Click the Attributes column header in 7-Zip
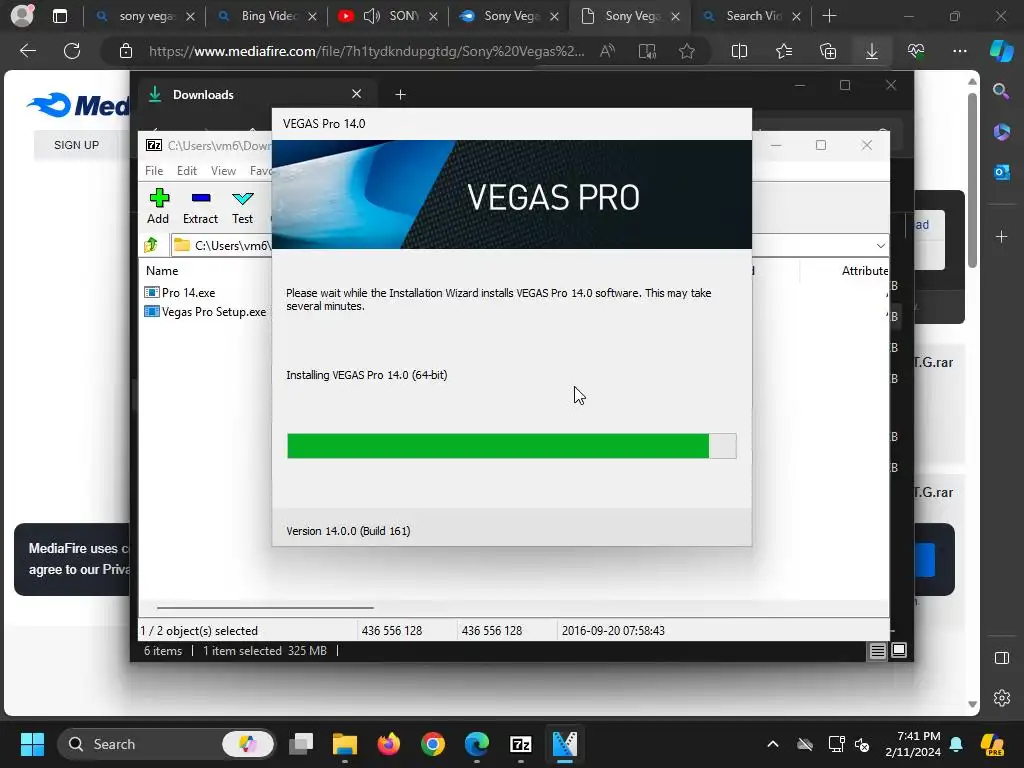This screenshot has width=1024, height=768. 863,270
